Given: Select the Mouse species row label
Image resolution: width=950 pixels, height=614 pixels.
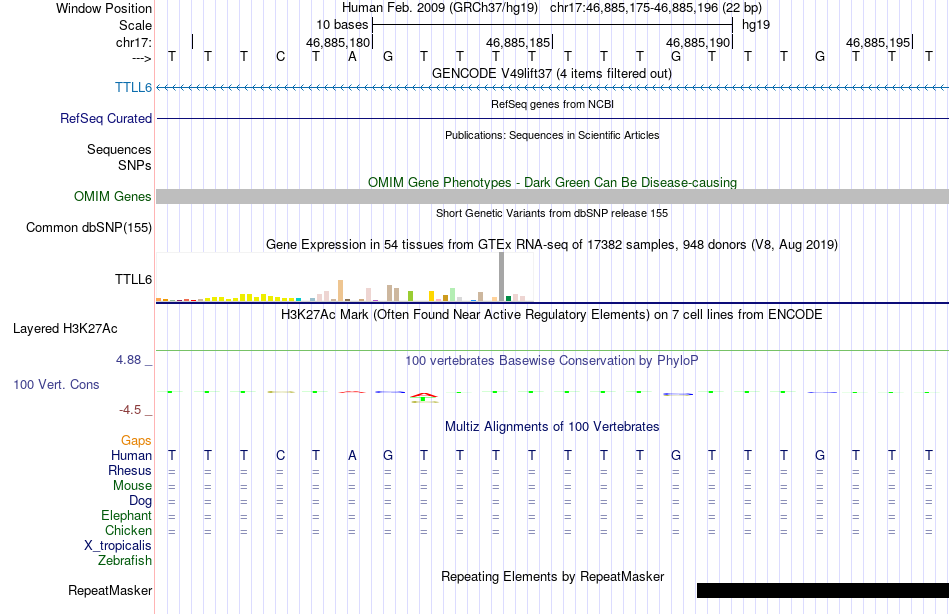Looking at the screenshot, I should coord(133,486).
